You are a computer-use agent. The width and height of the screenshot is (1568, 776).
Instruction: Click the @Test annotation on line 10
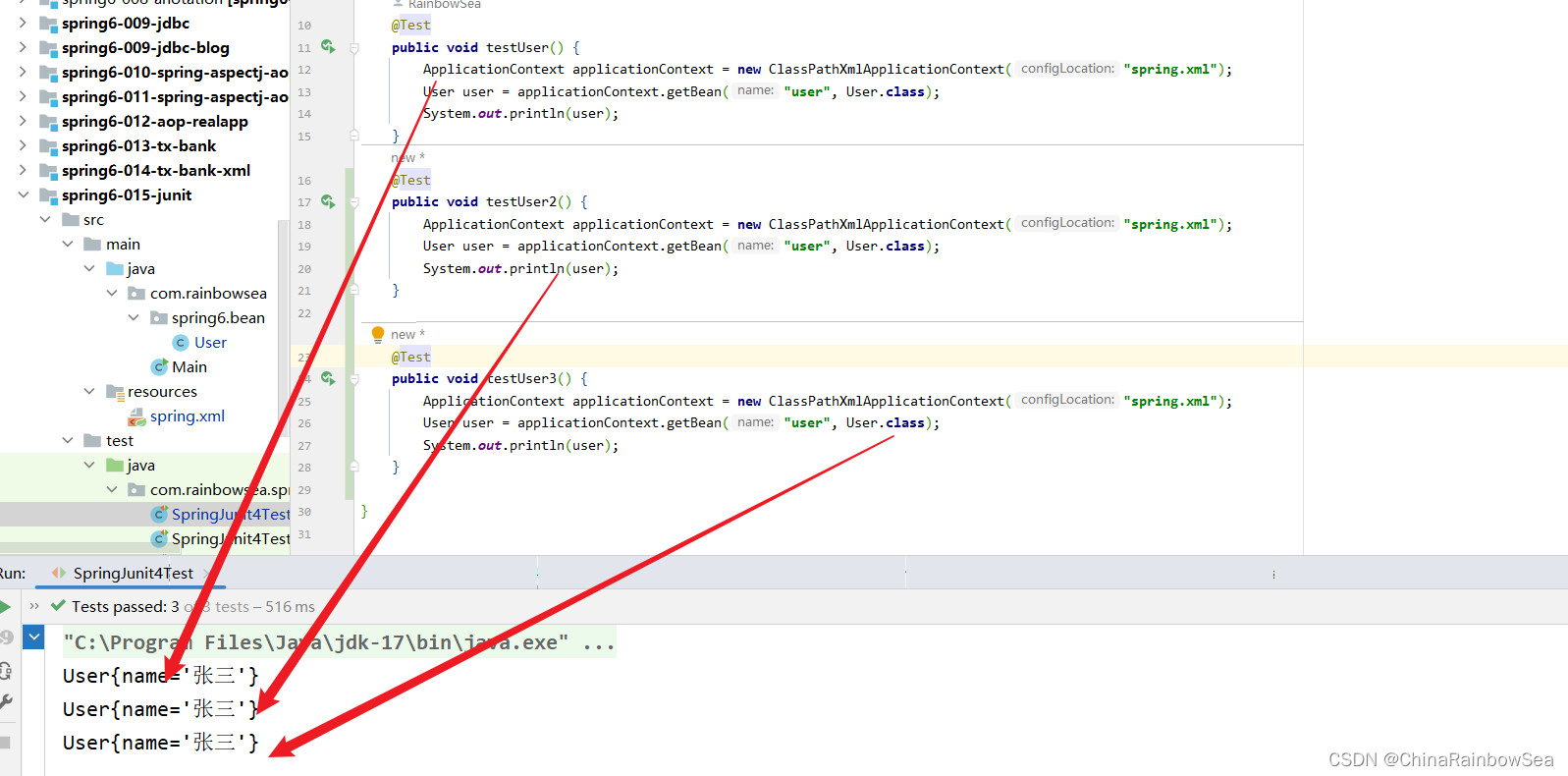(411, 26)
